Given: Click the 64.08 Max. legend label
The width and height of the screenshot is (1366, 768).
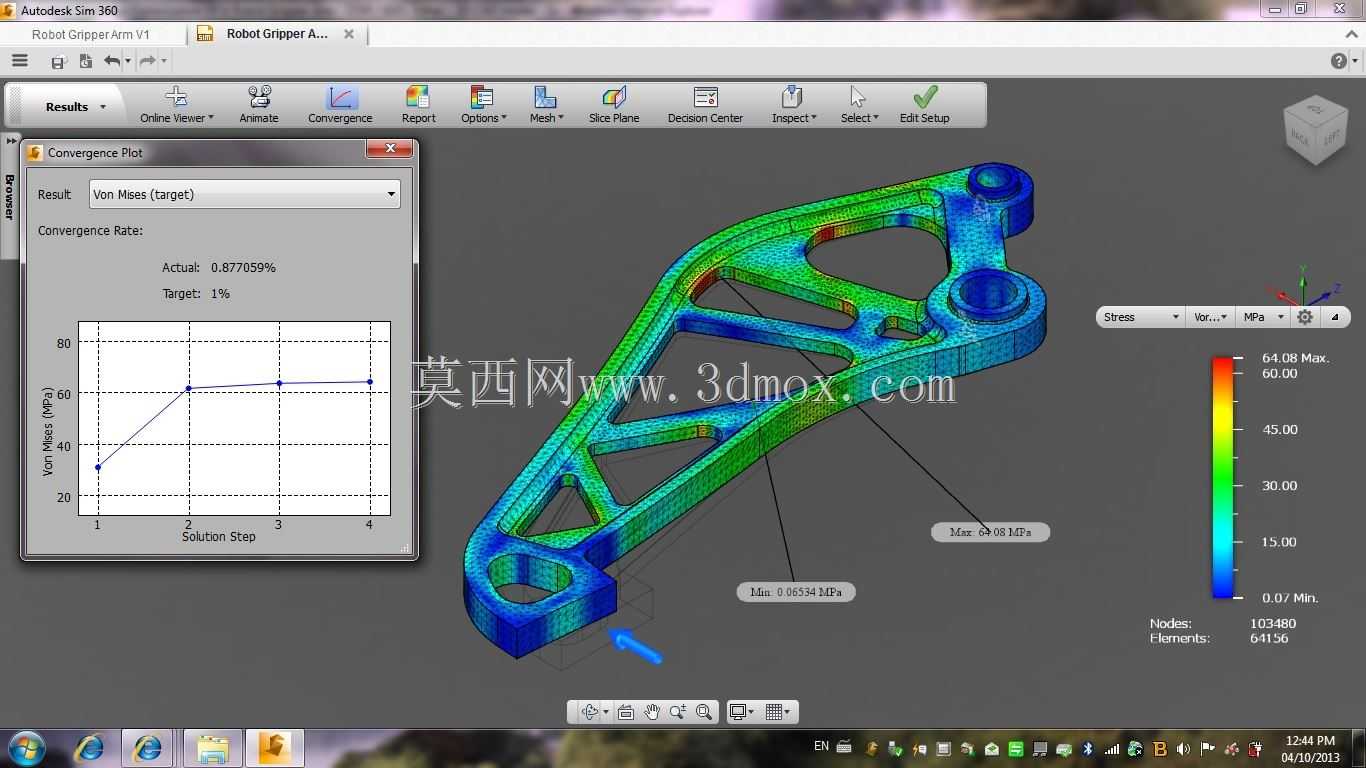Looking at the screenshot, I should coord(1296,358).
